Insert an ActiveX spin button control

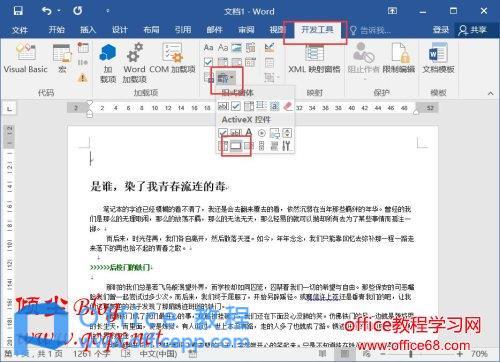[x=287, y=133]
